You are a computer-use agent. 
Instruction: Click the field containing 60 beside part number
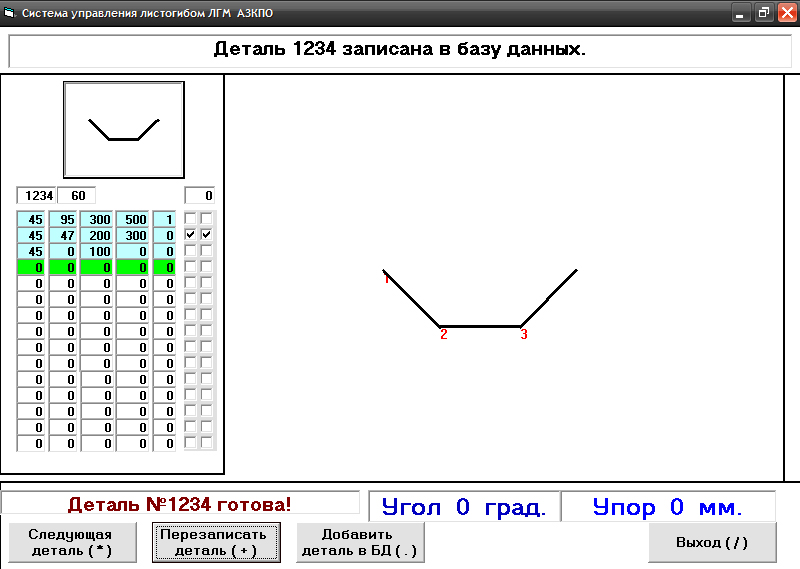coord(76,196)
